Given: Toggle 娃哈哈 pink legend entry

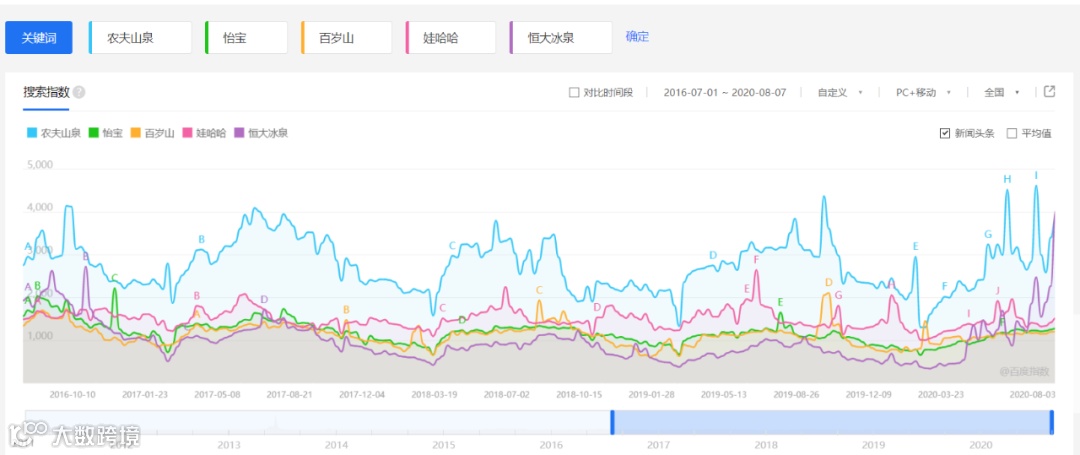Looking at the screenshot, I should coord(204,132).
